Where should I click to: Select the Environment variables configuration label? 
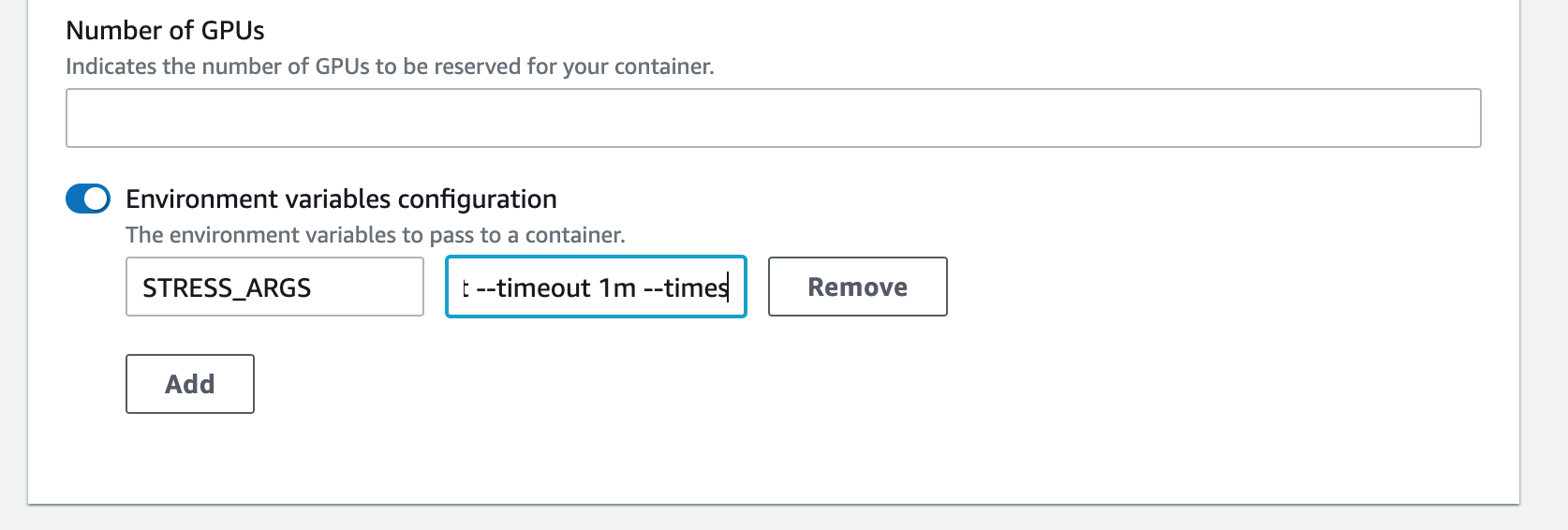point(341,199)
